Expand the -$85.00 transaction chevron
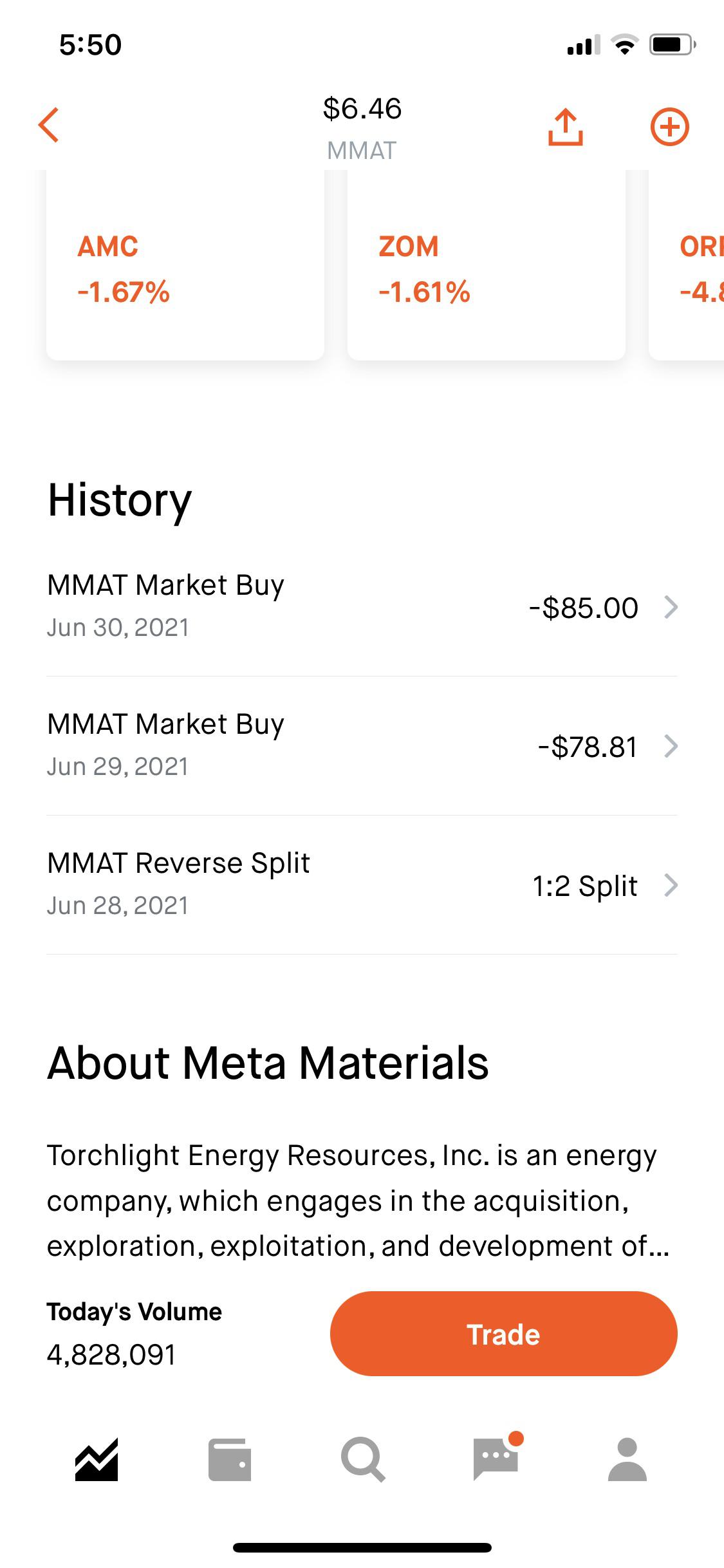Image resolution: width=724 pixels, height=1568 pixels. tap(671, 607)
